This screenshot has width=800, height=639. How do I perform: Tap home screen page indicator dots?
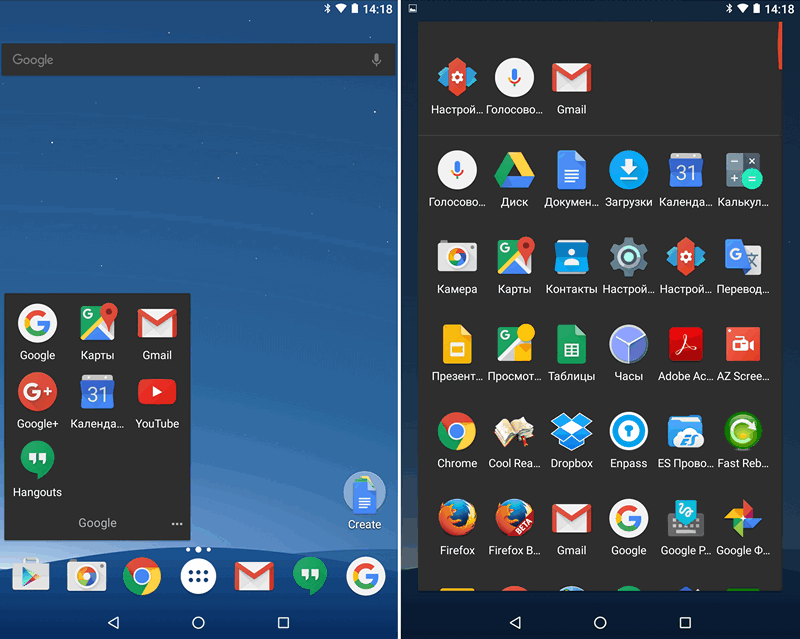(x=198, y=550)
